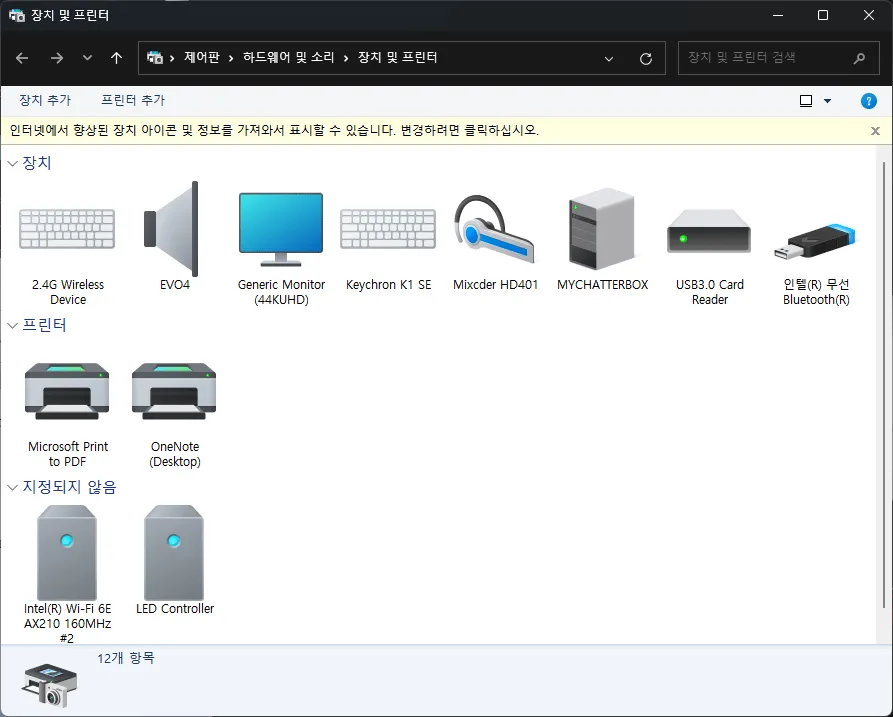Click the USB3.0 Card Reader icon

tap(709, 231)
